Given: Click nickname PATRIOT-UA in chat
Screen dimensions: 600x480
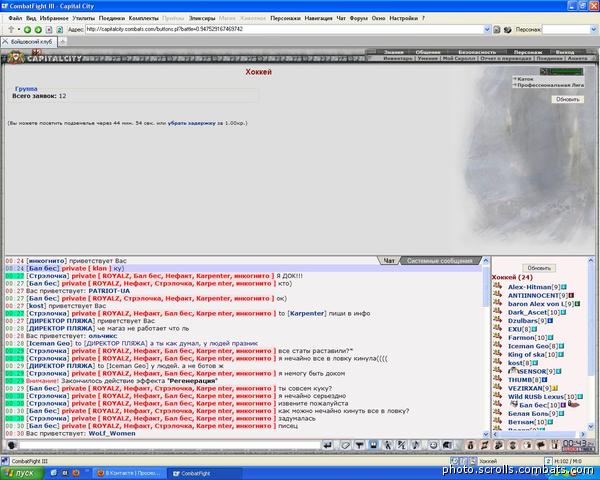Looking at the screenshot, I should tap(109, 291).
